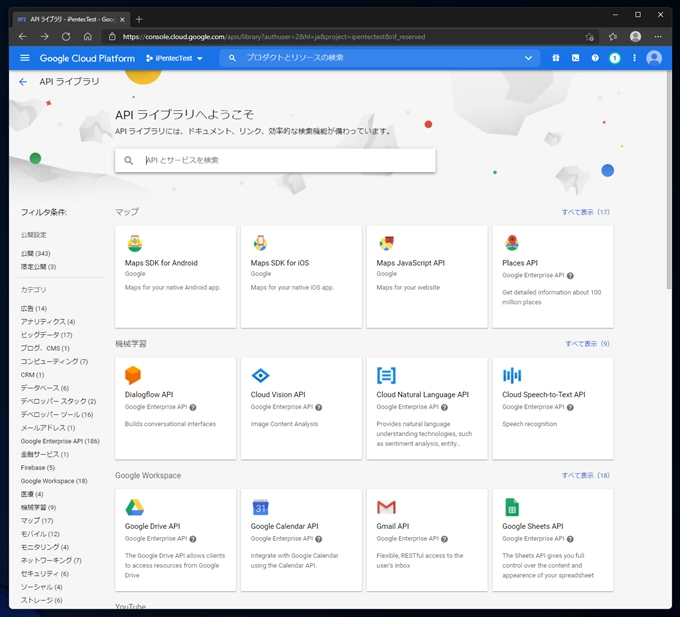The width and height of the screenshot is (680, 617).
Task: Open the gift icon in the Cloud header
Action: [x=556, y=58]
